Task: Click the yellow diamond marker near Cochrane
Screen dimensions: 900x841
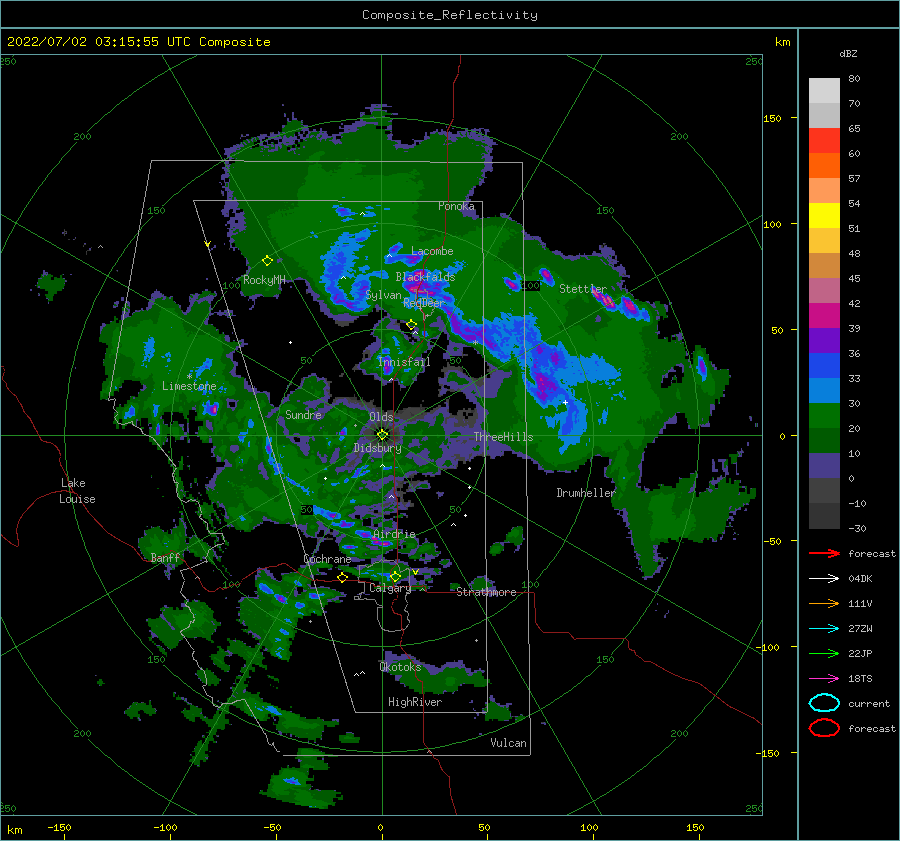Action: point(342,577)
